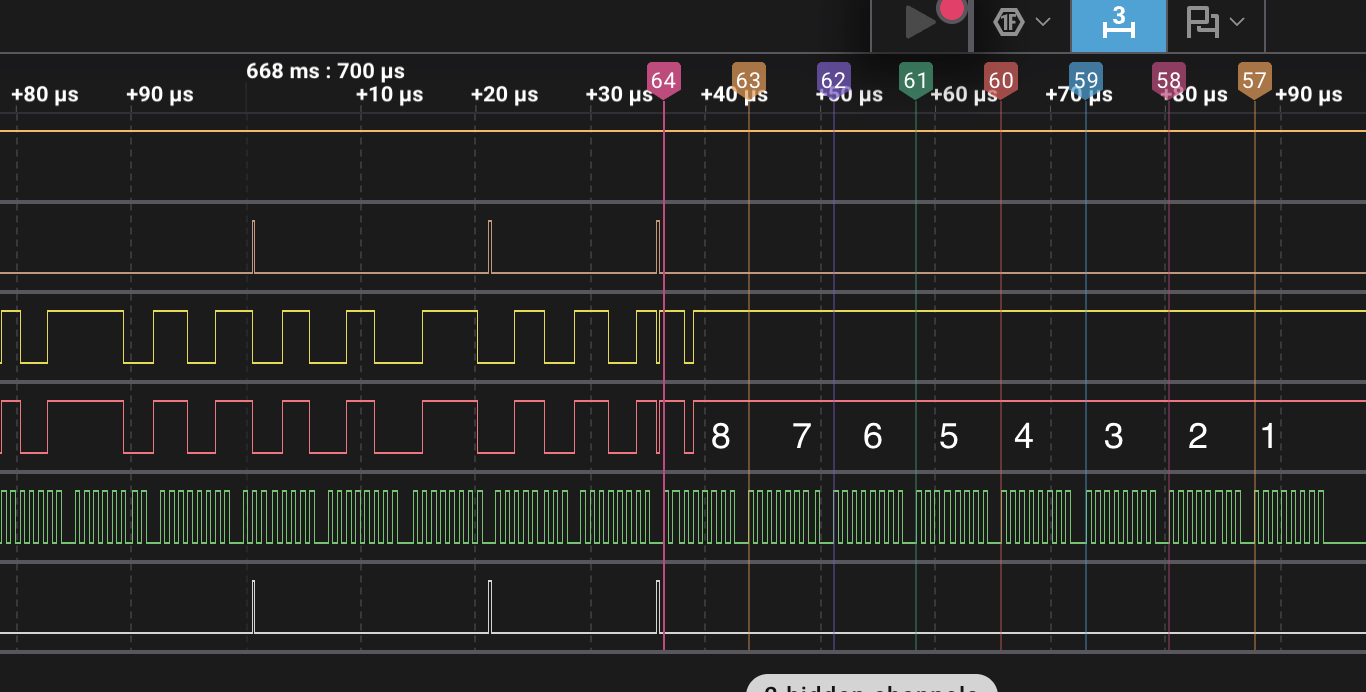Expand the dropdown next to 1F hexagon
Image resolution: width=1366 pixels, height=692 pixels.
1043,22
